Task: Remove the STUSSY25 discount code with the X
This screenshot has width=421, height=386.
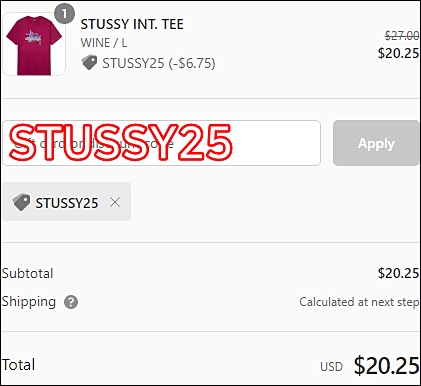Action: point(115,202)
